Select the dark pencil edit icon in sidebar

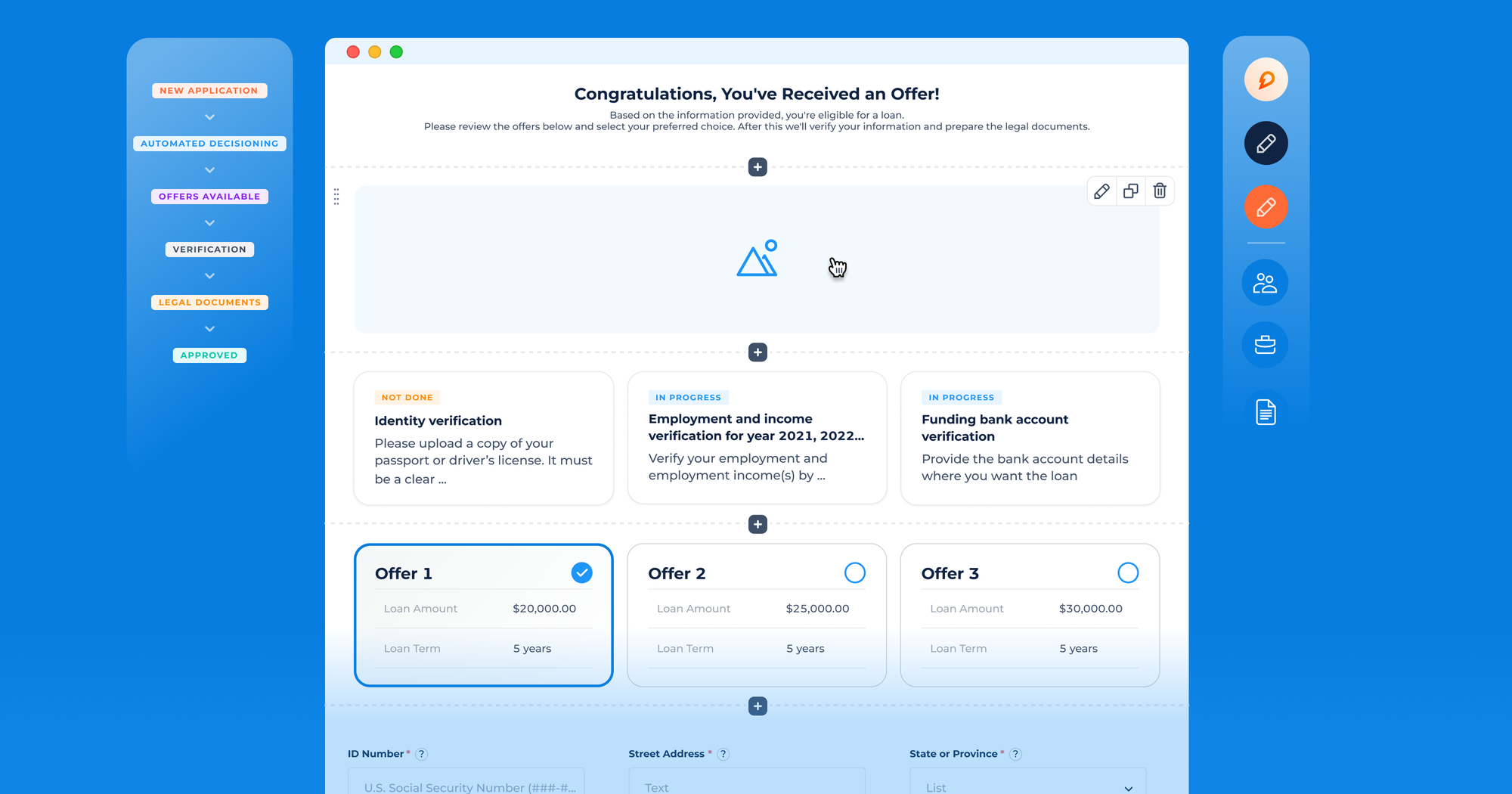[1266, 143]
